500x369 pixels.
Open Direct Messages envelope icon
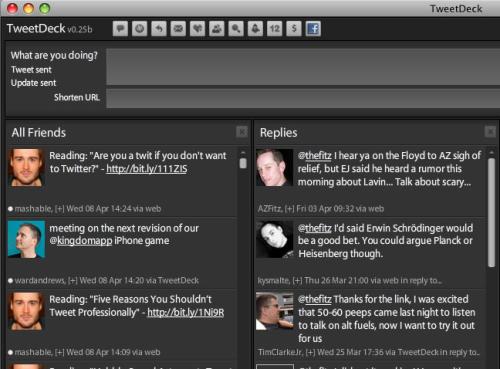point(178,29)
